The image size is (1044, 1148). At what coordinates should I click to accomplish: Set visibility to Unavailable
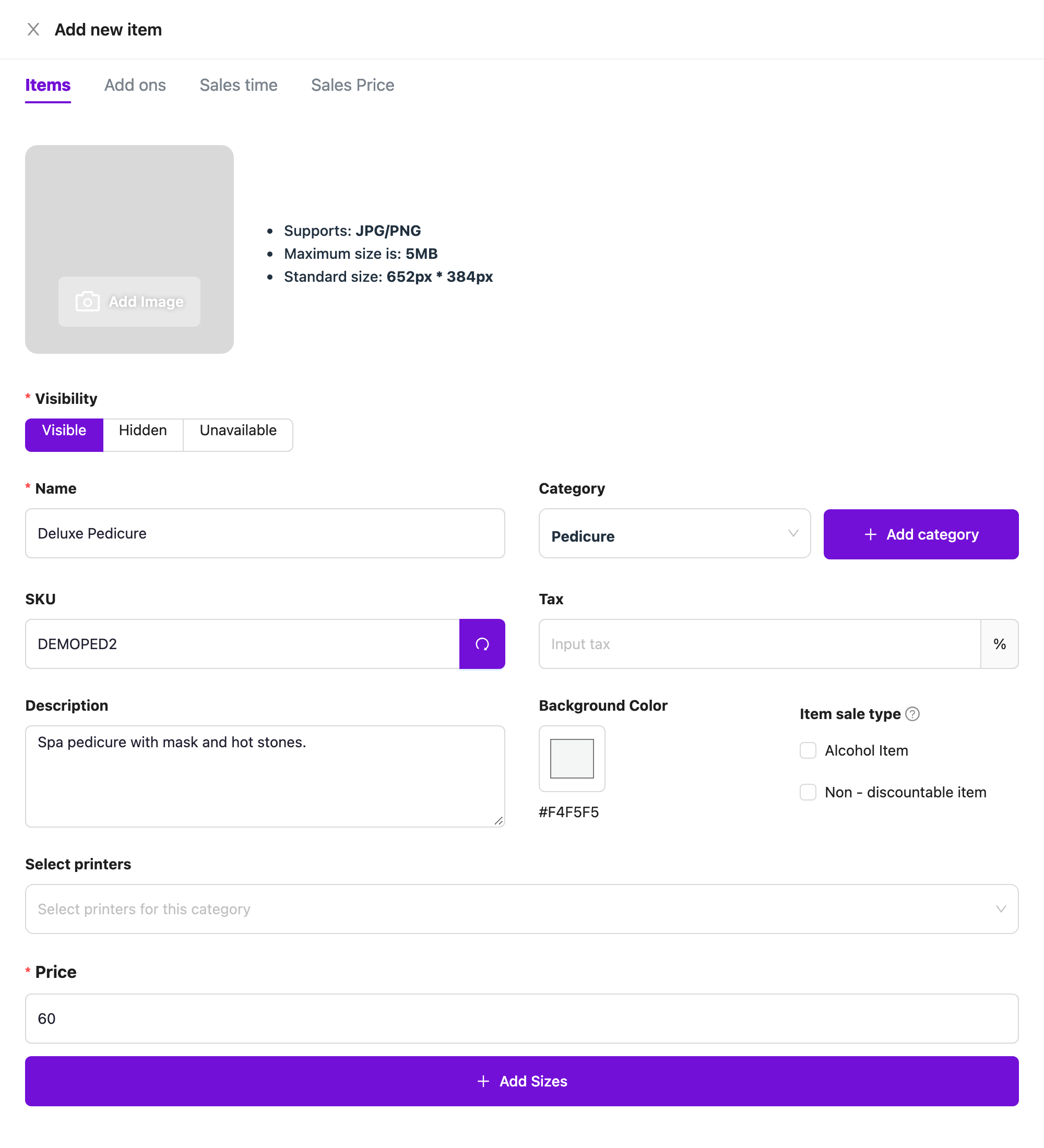238,435
